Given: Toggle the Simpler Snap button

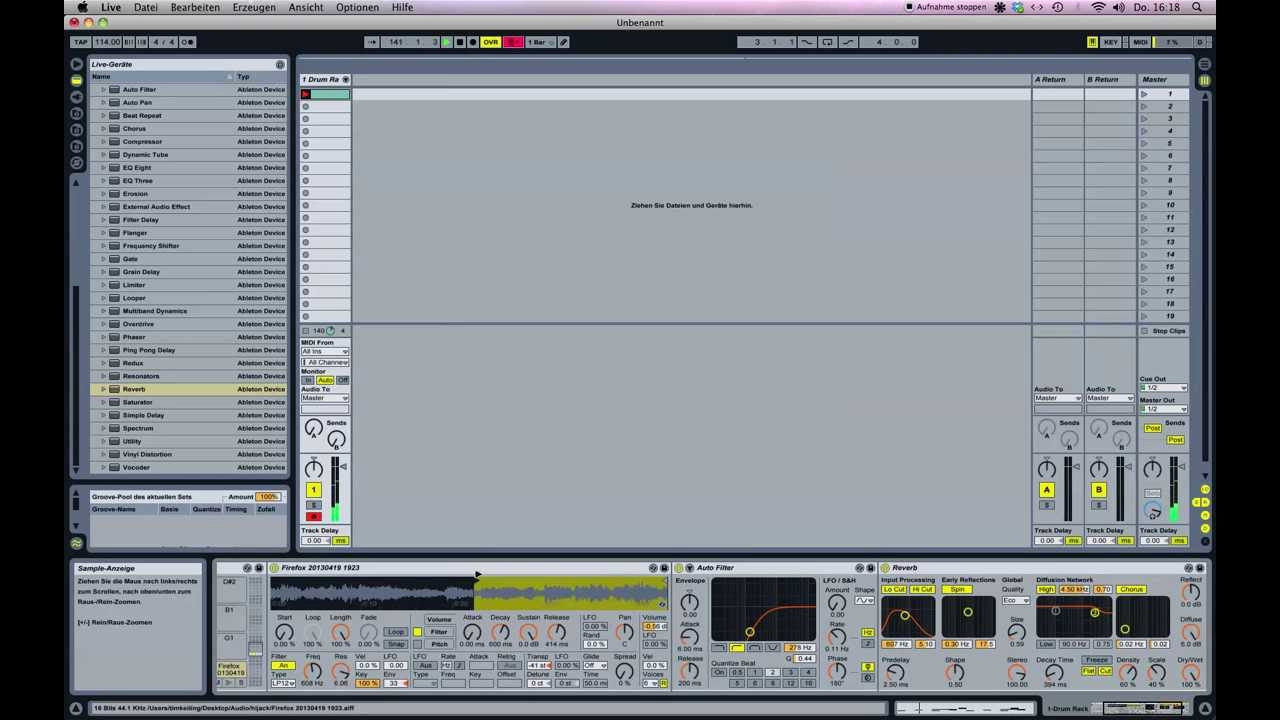Looking at the screenshot, I should pos(396,644).
